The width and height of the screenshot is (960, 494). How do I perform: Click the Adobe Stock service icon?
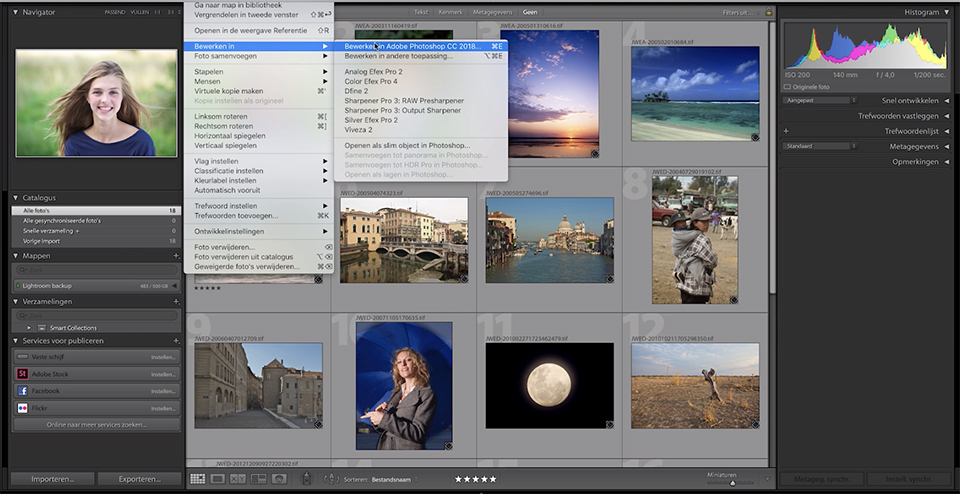click(22, 374)
